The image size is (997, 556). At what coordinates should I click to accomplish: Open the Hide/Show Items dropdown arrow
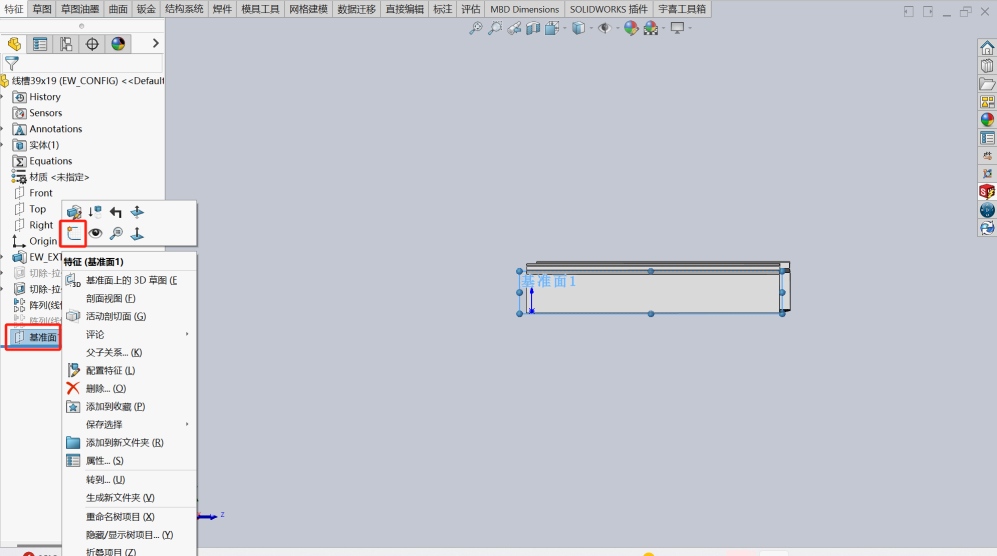point(617,28)
